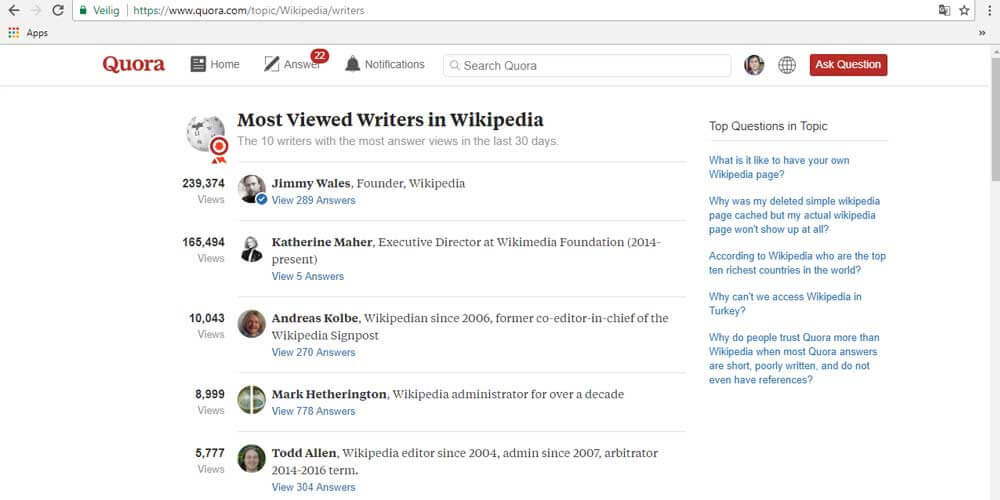This screenshot has width=1000, height=500.
Task: Open Chrome's three-dot menu
Action: point(989,10)
